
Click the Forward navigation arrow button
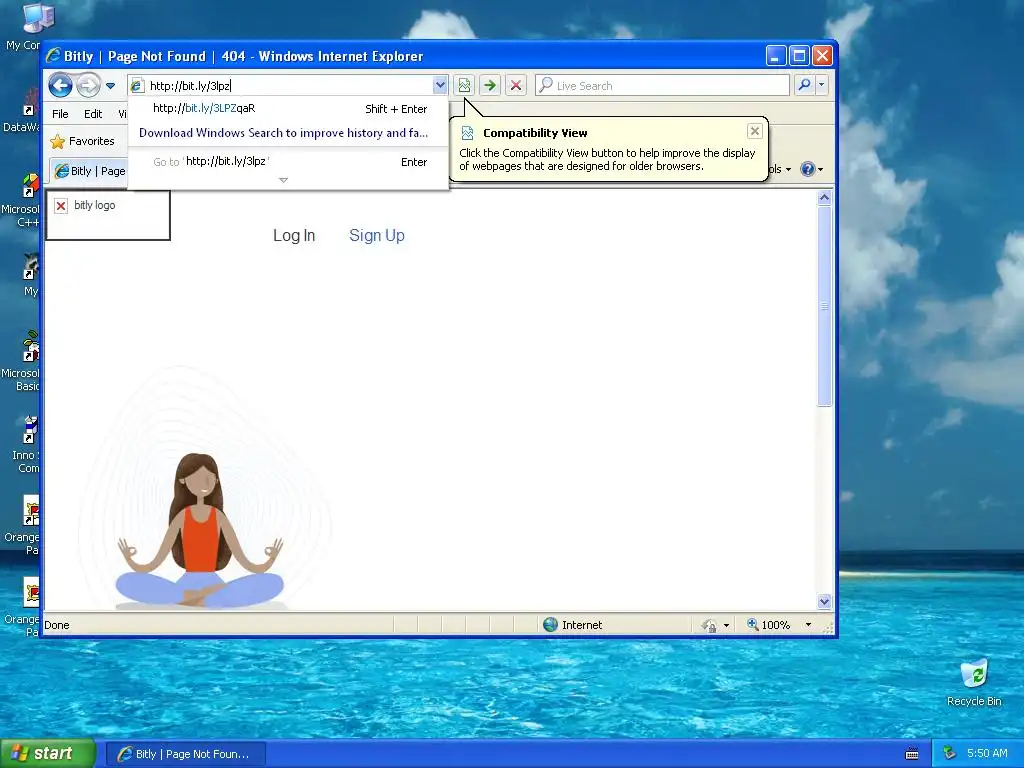point(88,86)
